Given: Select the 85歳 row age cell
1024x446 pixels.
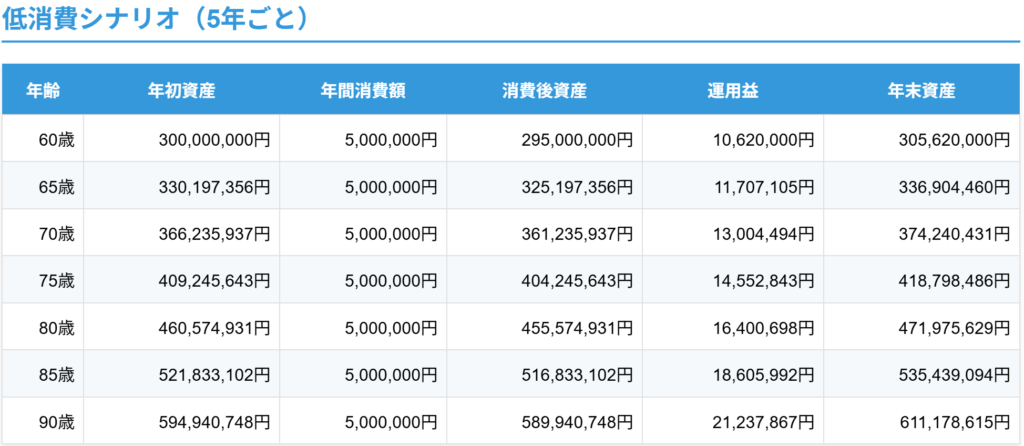Looking at the screenshot, I should click(43, 374).
